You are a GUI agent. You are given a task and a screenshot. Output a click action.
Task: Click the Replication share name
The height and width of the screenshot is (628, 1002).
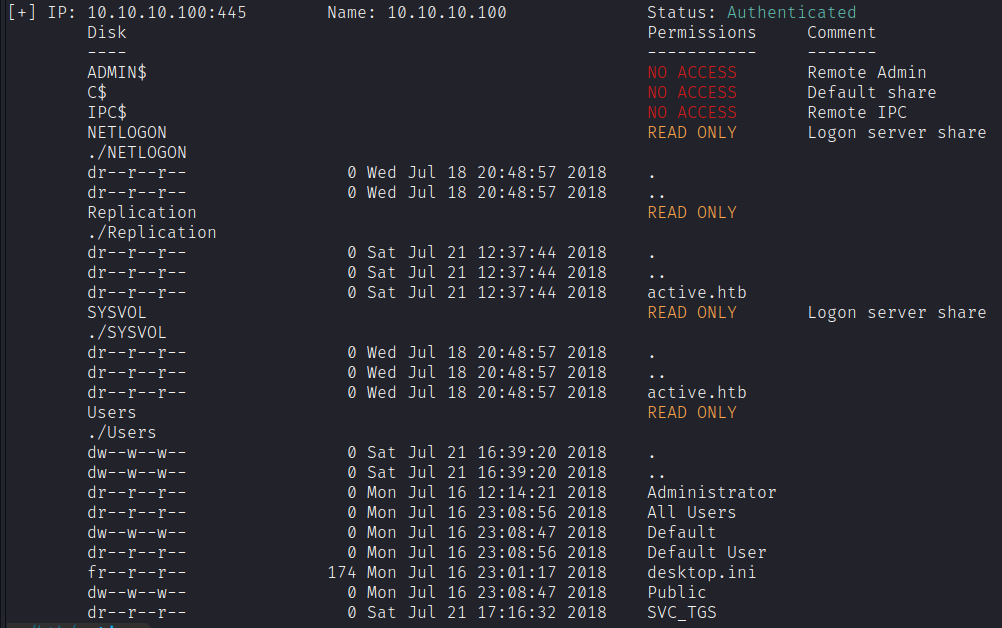[x=142, y=212]
